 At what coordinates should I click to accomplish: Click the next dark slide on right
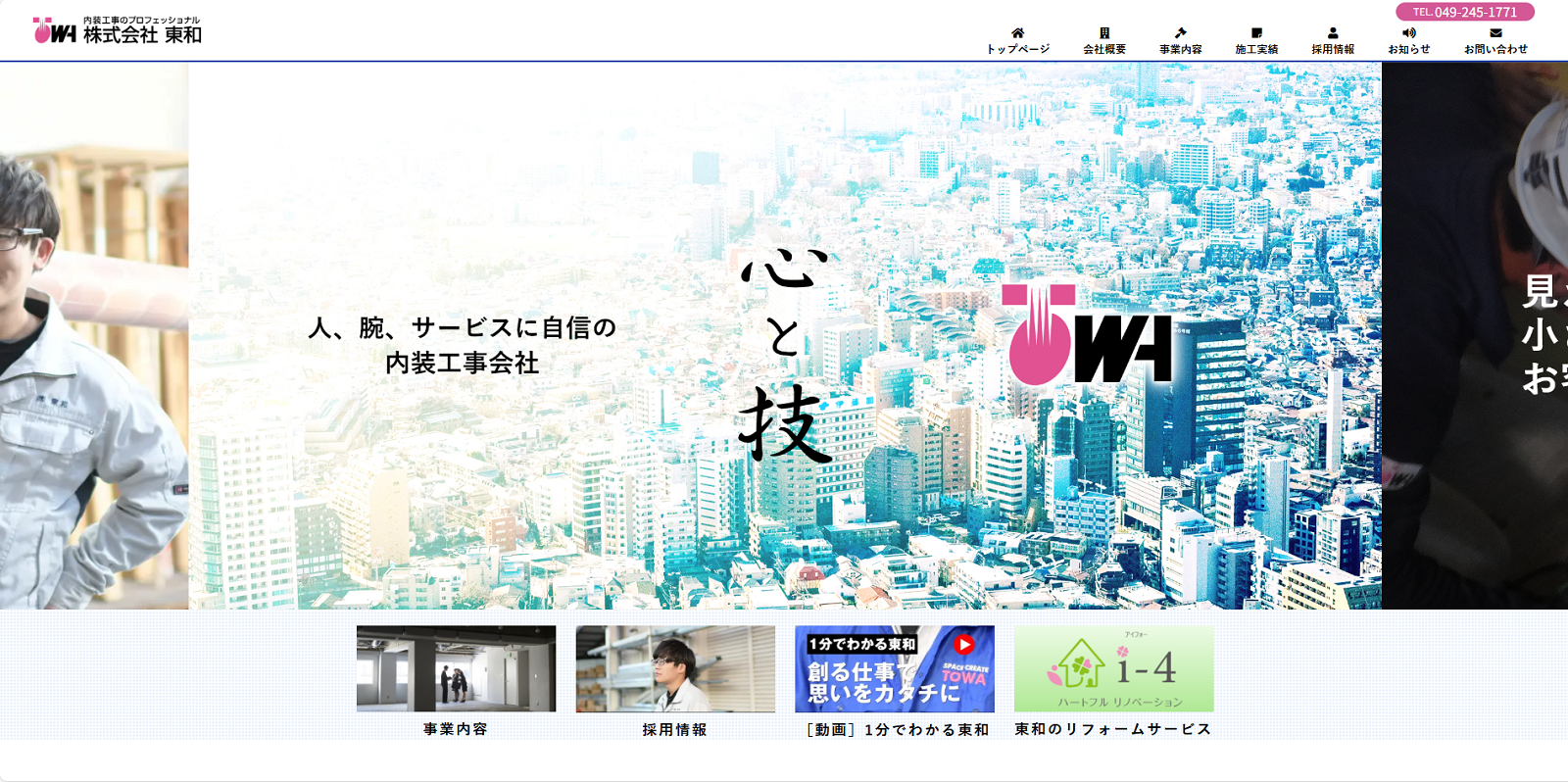pyautogui.click(x=1475, y=335)
